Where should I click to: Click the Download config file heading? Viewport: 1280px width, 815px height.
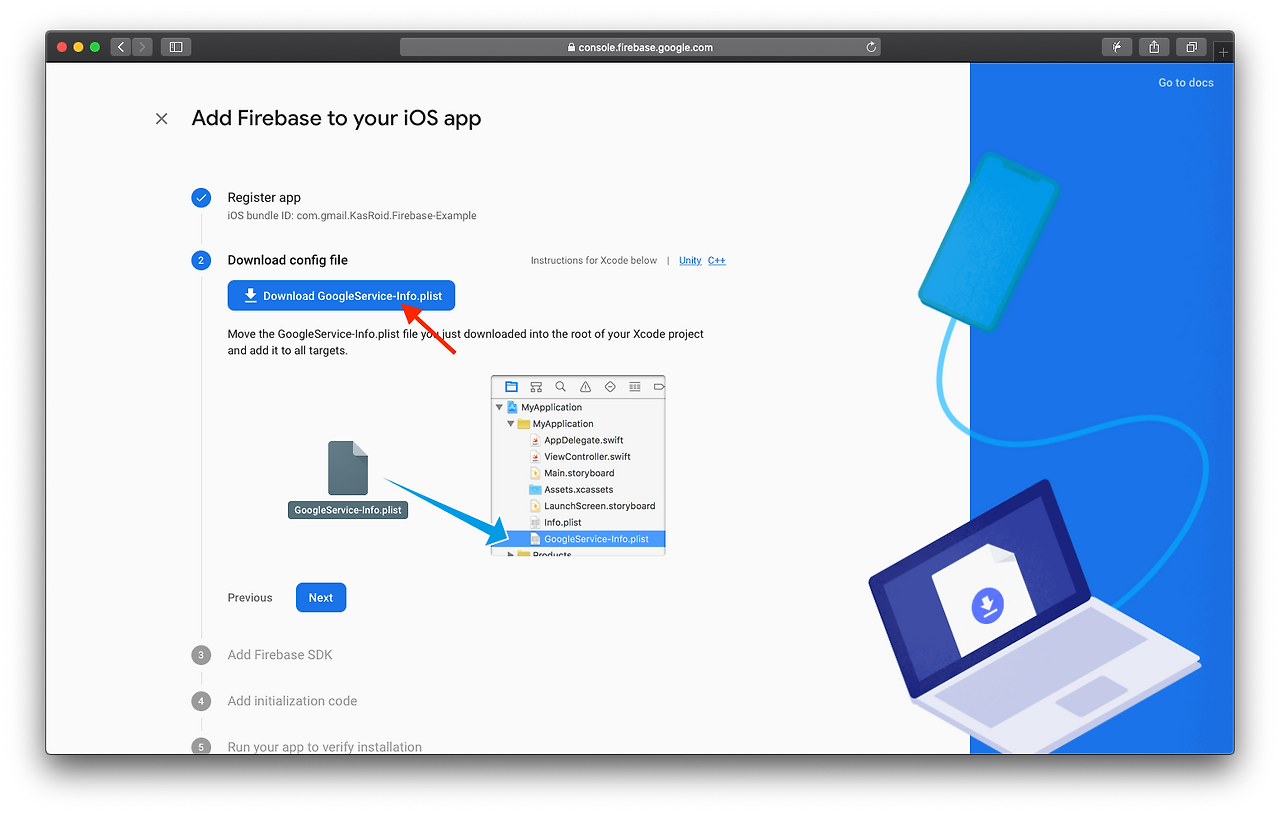[x=288, y=260]
